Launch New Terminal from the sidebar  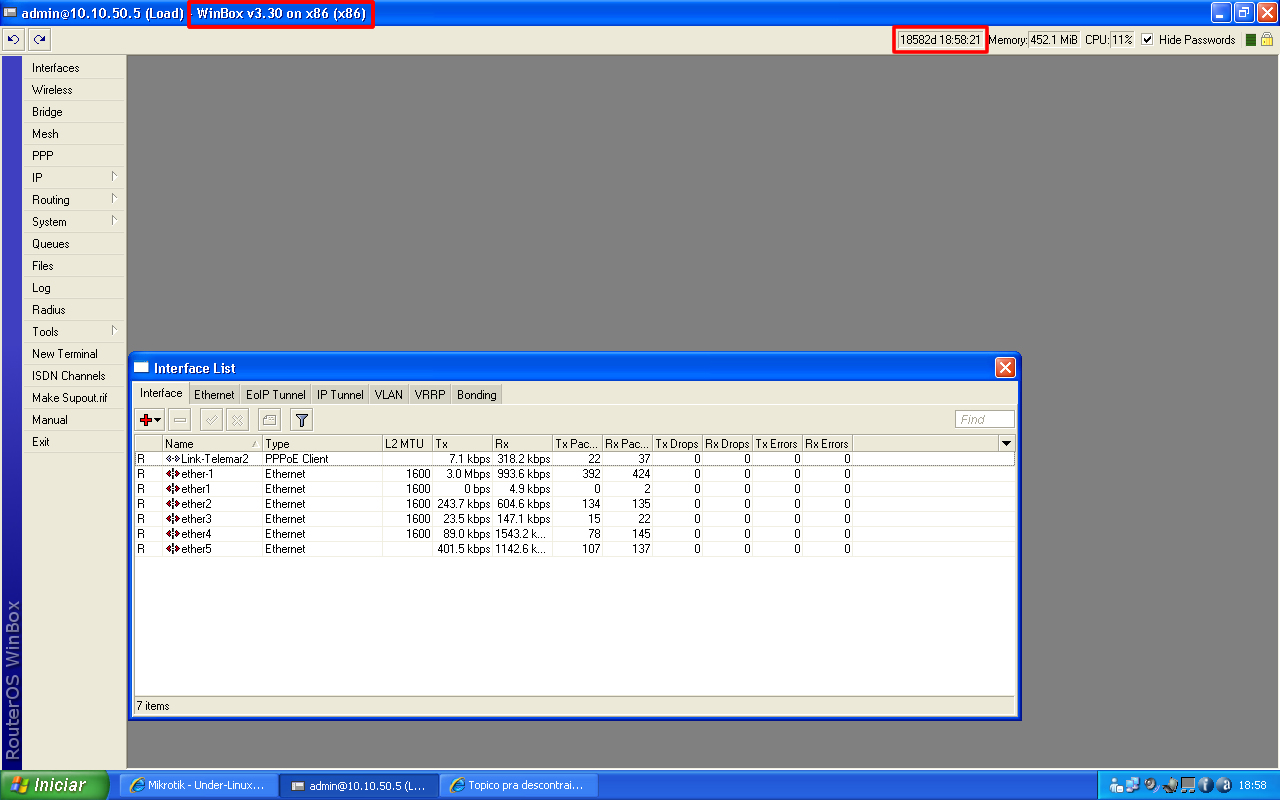74,354
